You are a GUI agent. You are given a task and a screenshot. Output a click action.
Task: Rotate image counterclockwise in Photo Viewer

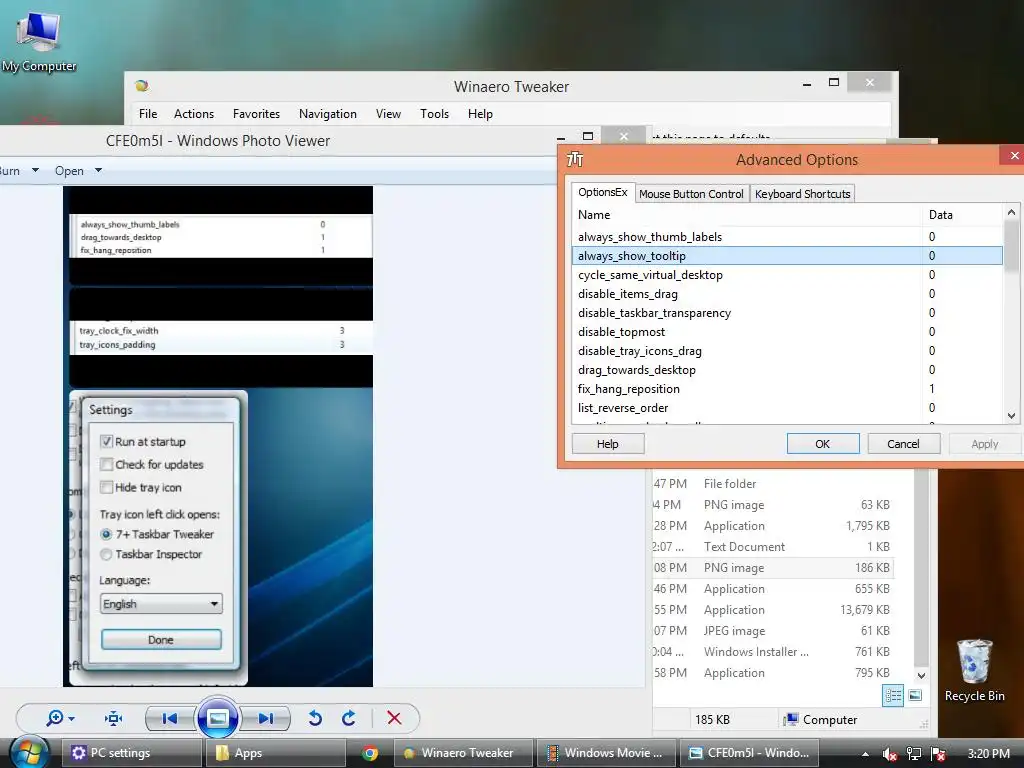coord(315,718)
